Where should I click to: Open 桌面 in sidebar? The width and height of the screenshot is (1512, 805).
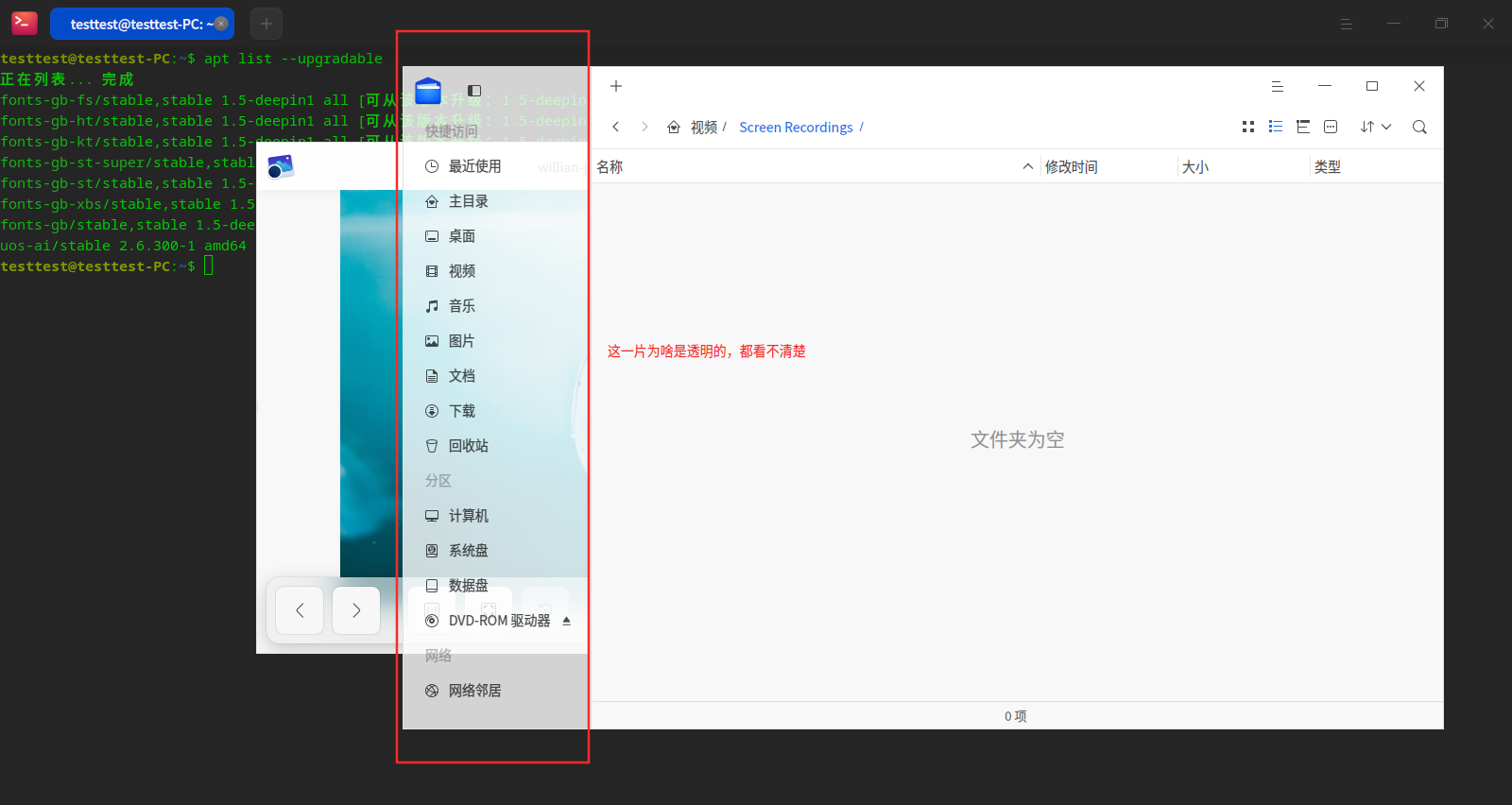495,236
